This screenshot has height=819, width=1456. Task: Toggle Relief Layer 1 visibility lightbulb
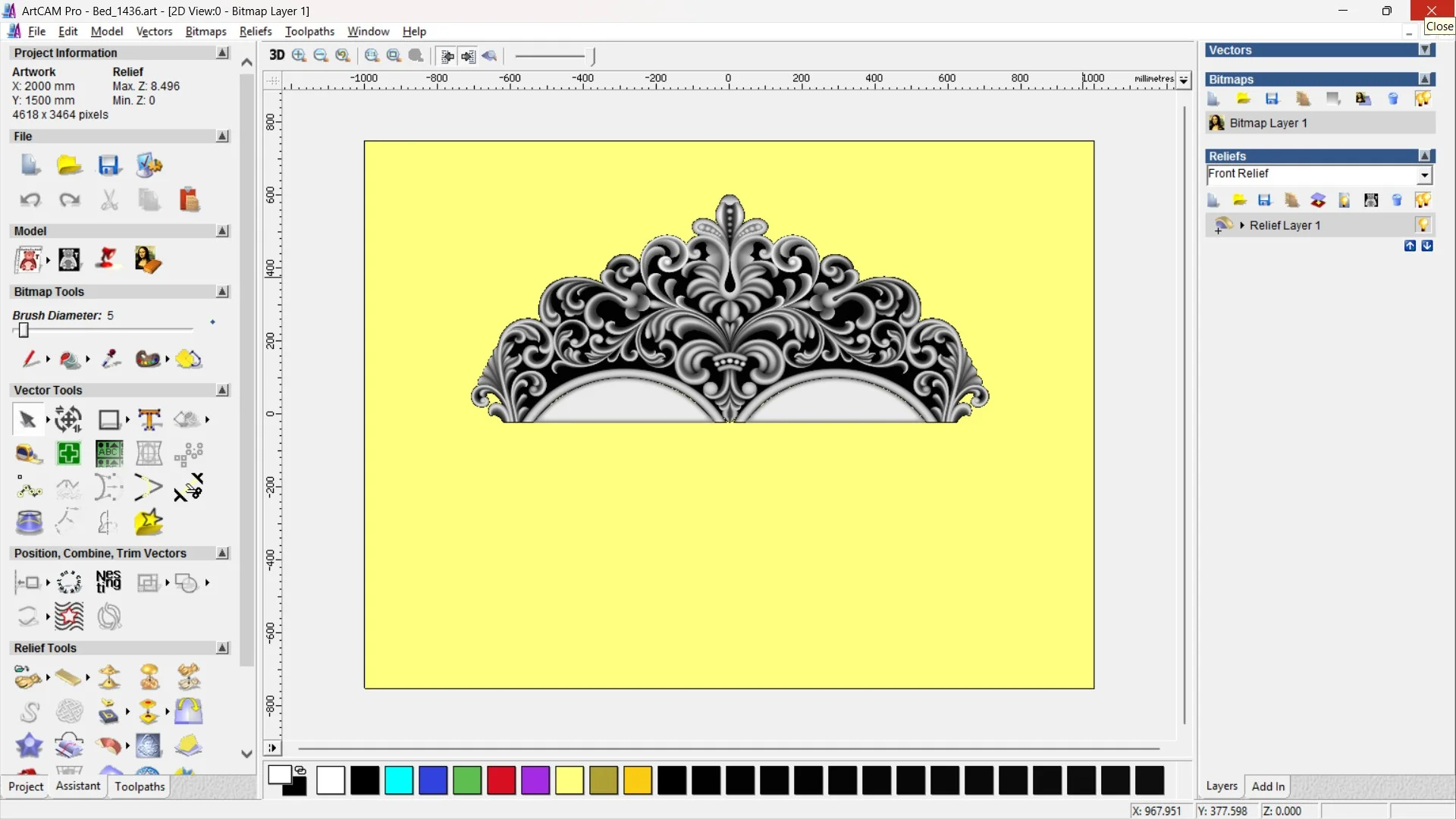(1423, 225)
